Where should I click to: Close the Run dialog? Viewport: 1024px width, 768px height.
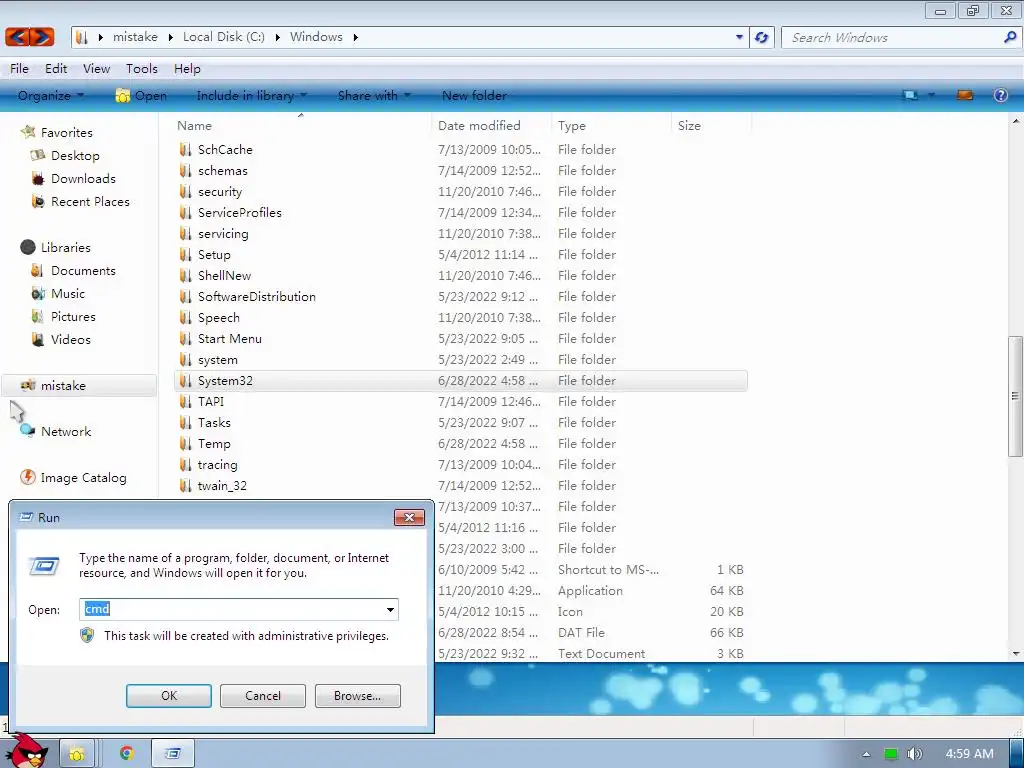pos(409,517)
